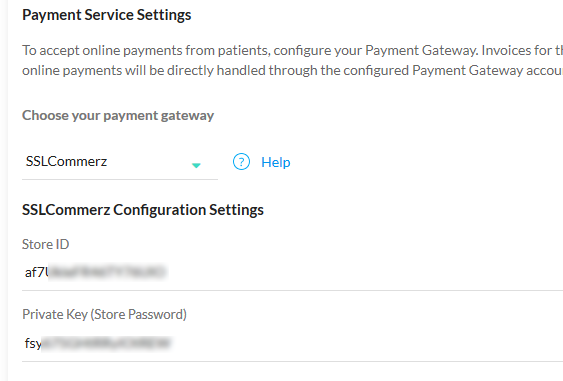Place cursor after fsy in Private Key
Image resolution: width=563 pixels, height=381 pixels.
(42, 344)
